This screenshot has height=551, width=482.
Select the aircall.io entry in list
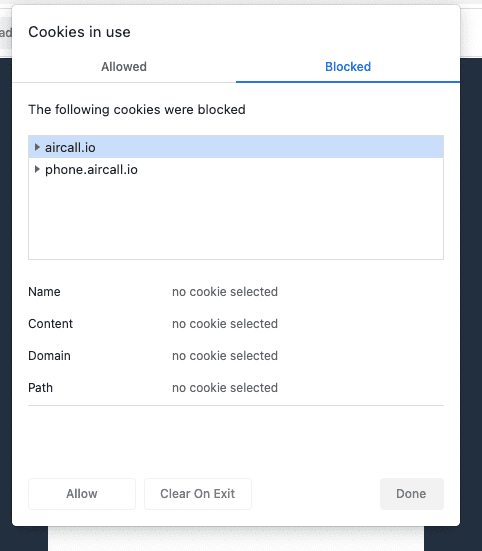point(236,147)
